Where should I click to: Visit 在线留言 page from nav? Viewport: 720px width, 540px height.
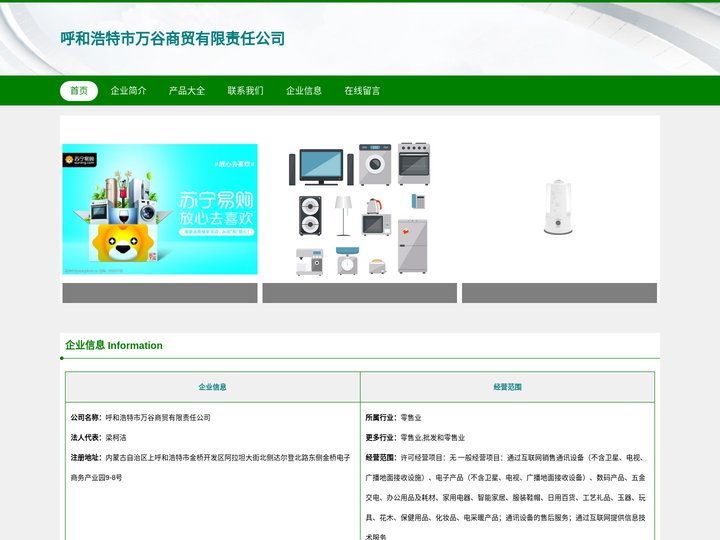point(362,90)
